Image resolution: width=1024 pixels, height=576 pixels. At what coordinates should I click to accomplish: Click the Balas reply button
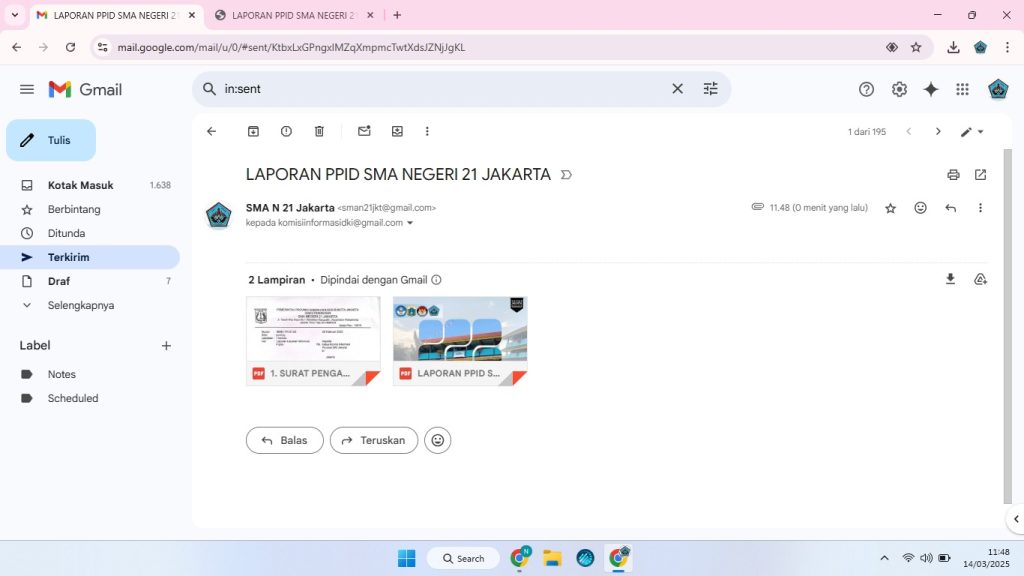click(284, 440)
